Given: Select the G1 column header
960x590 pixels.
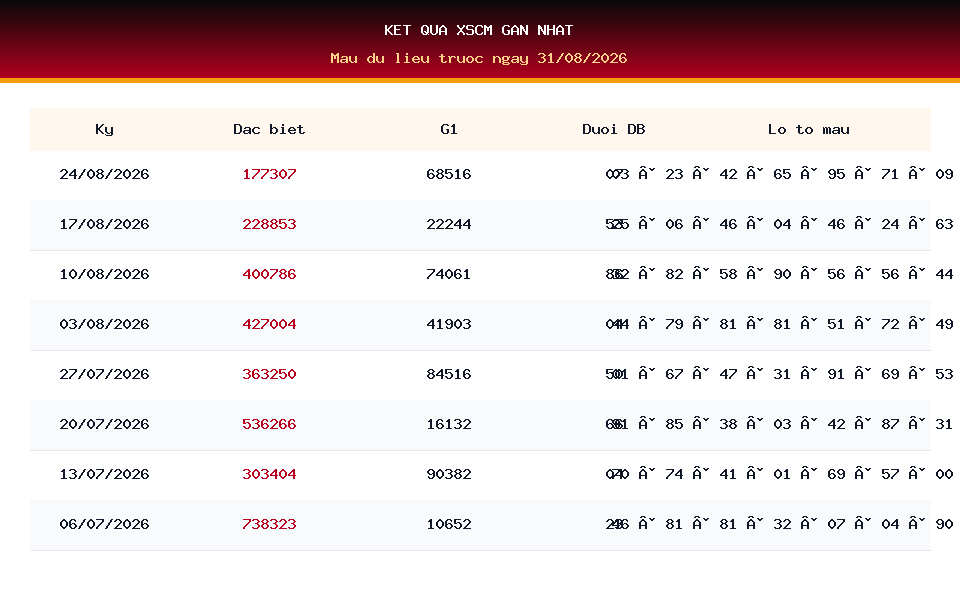Looking at the screenshot, I should [449, 129].
